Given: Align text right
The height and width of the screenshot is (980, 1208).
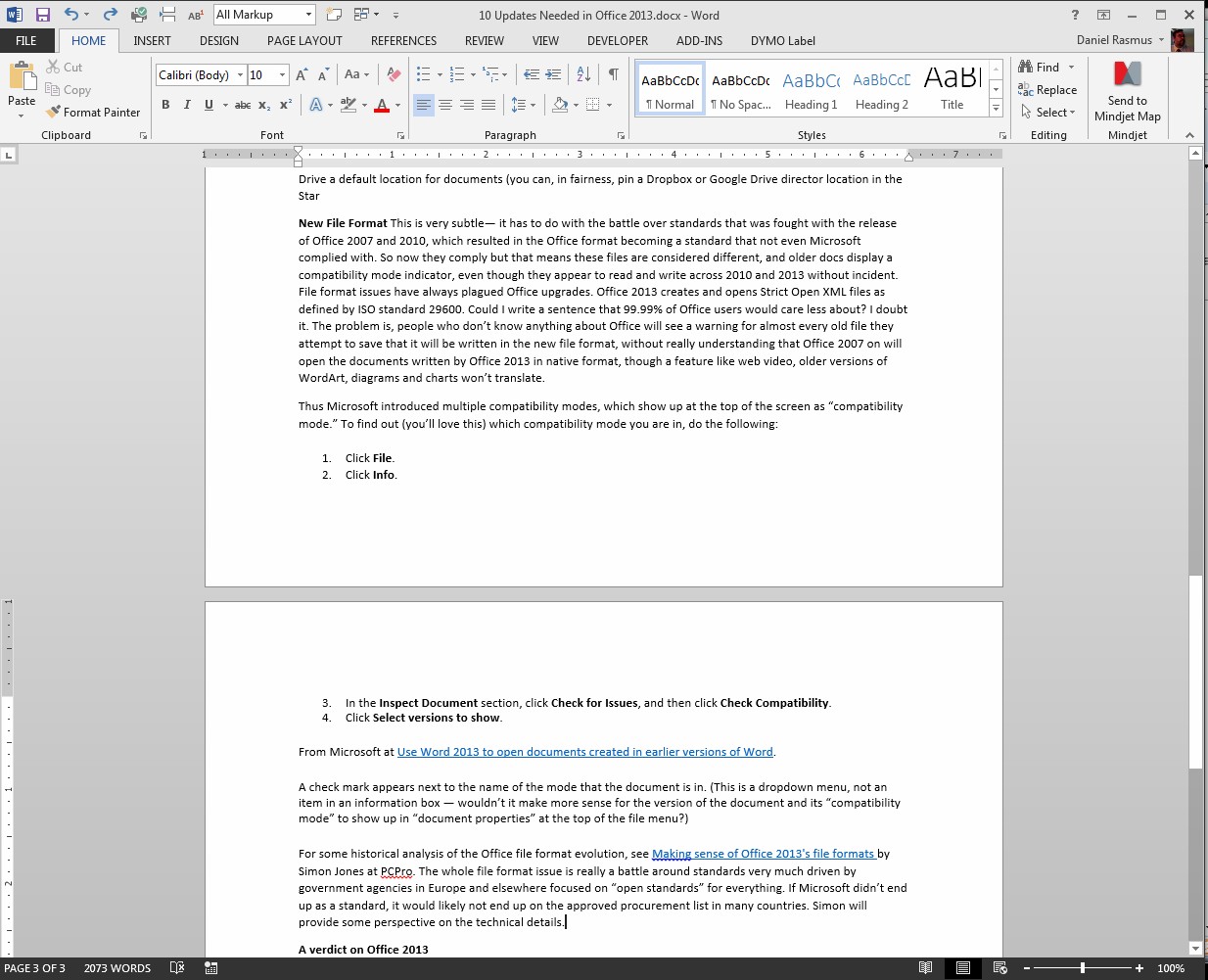Looking at the screenshot, I should 467,105.
